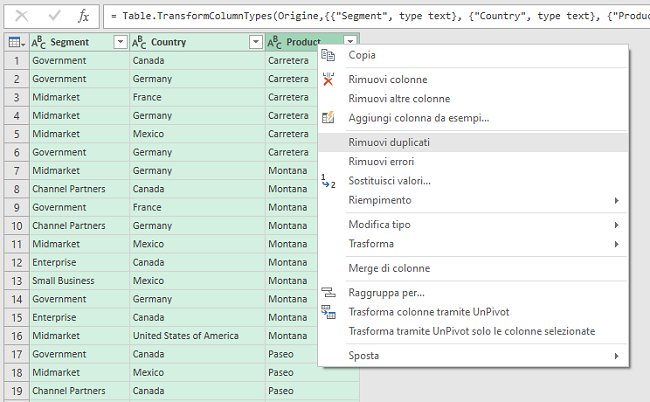
Task: Open Country column filter dropdown
Action: [x=256, y=42]
